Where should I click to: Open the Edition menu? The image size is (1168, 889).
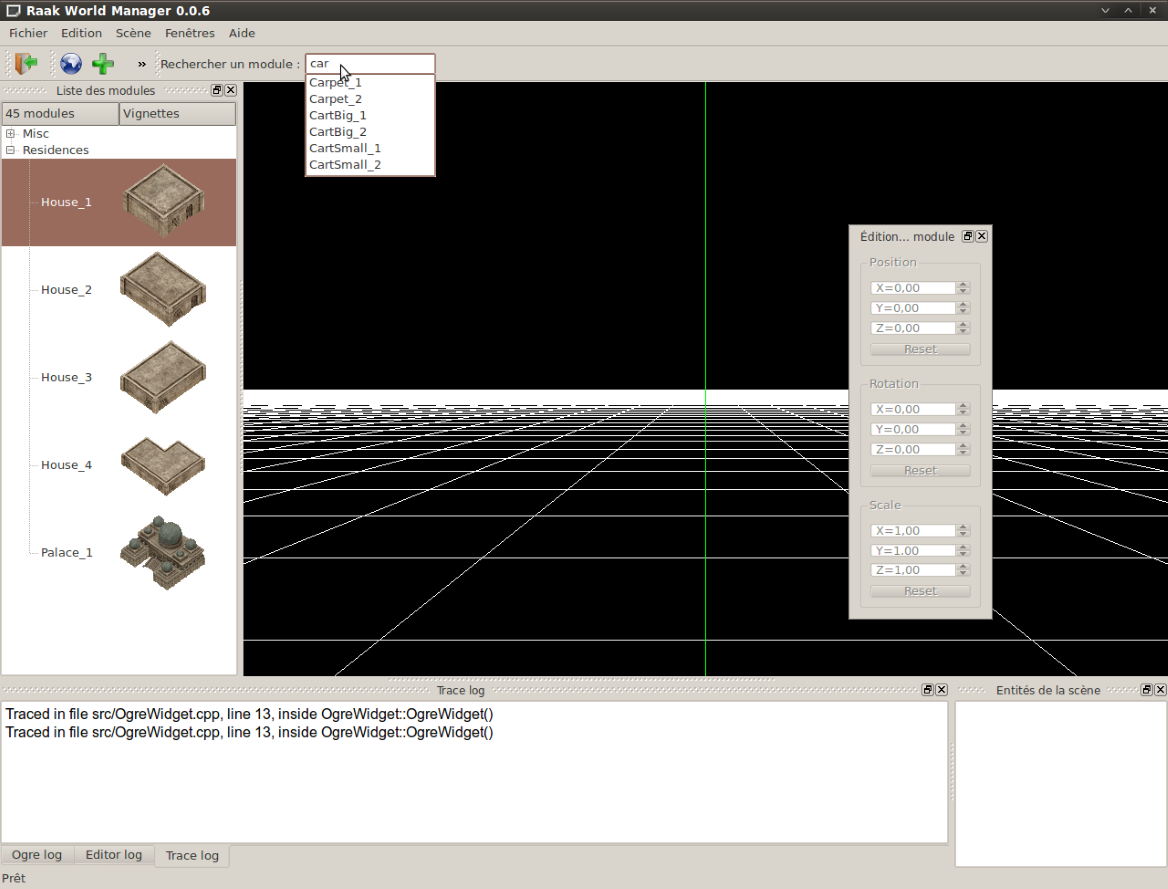tap(81, 33)
